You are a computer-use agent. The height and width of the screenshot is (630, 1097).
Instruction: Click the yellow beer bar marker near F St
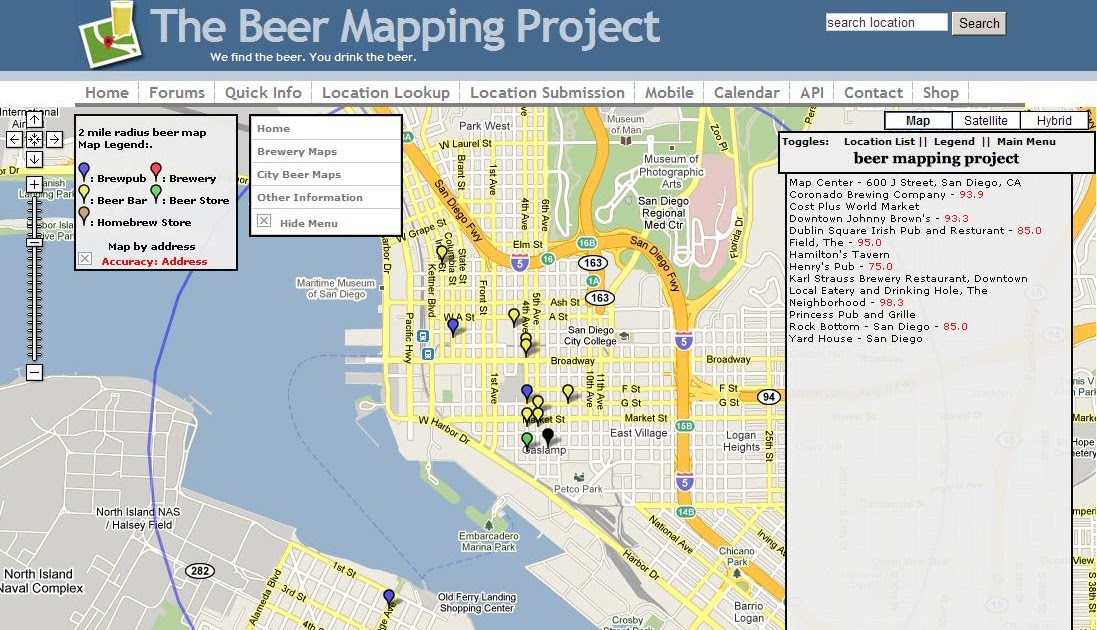click(x=568, y=393)
